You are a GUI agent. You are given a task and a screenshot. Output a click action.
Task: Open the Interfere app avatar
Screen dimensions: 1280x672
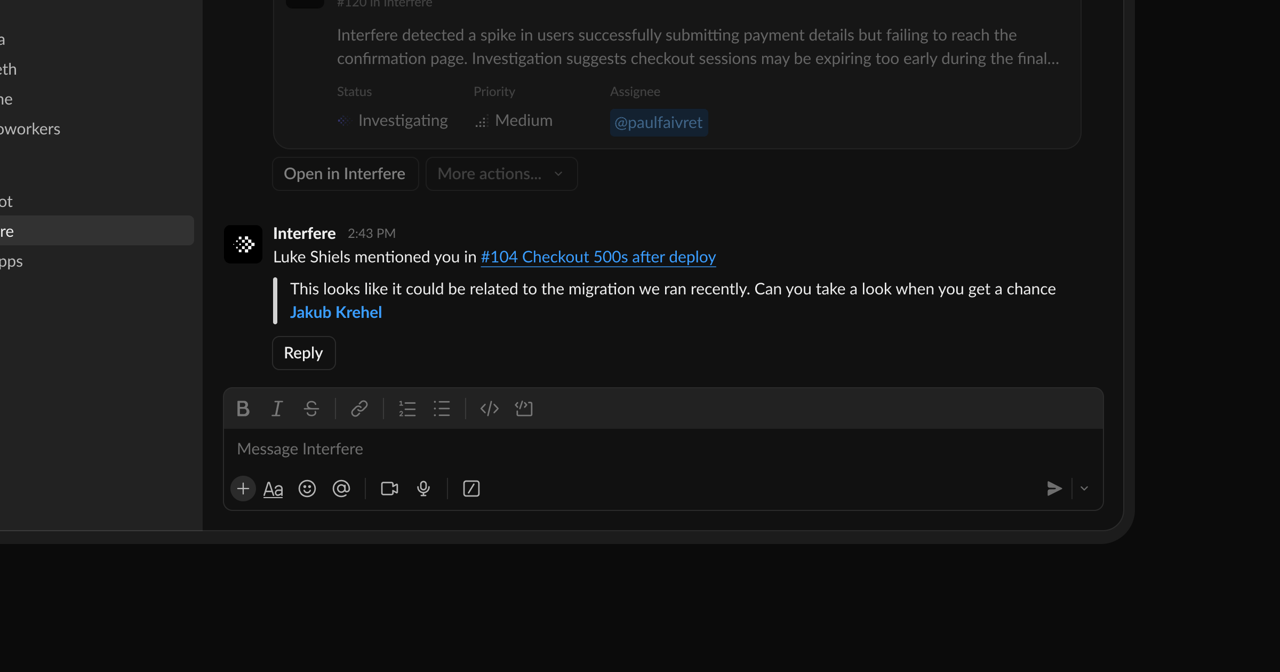(x=243, y=244)
